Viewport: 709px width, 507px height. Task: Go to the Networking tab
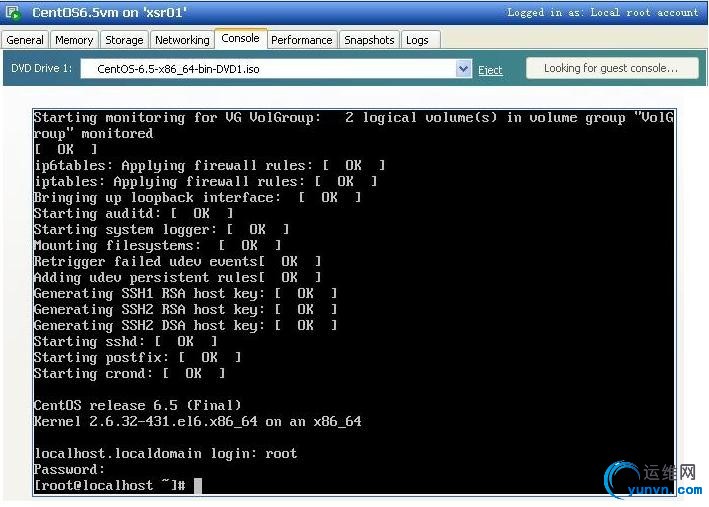point(182,40)
